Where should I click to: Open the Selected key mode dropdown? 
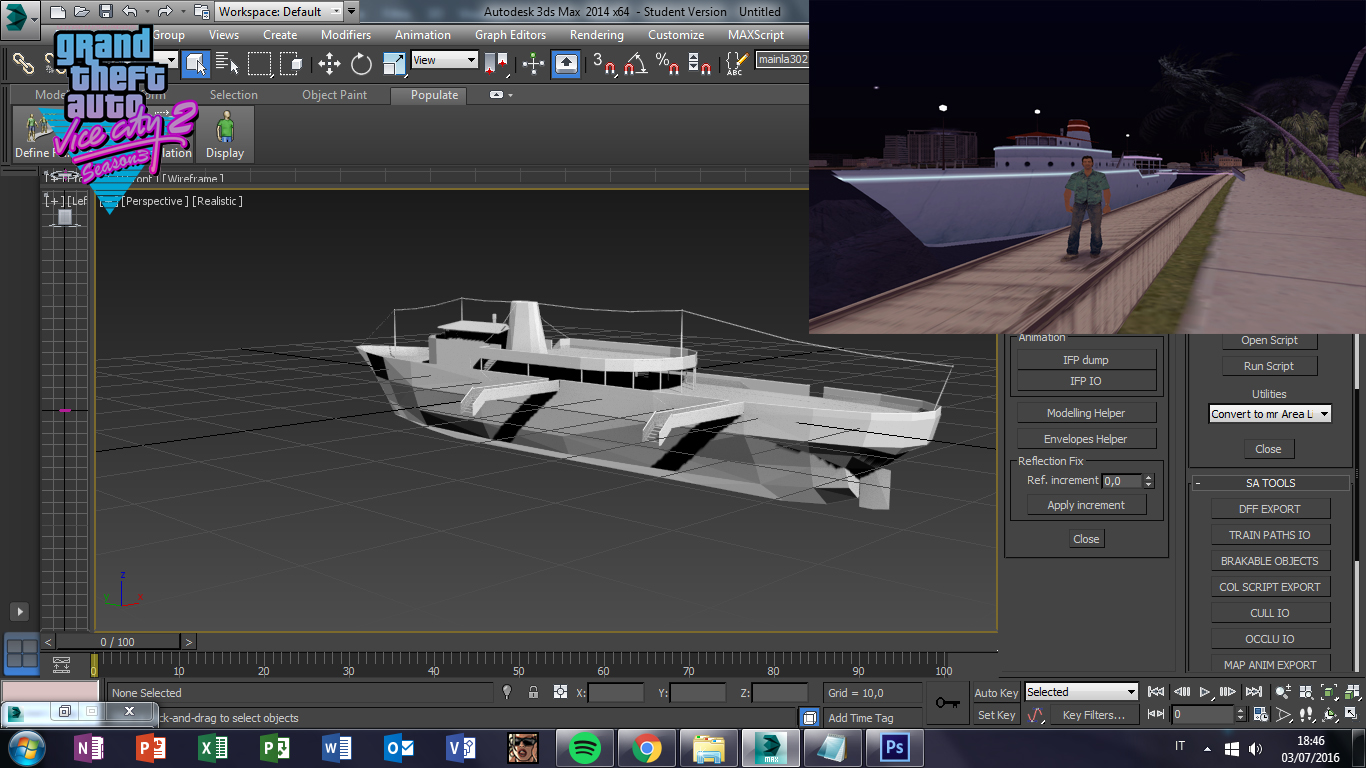[1082, 692]
